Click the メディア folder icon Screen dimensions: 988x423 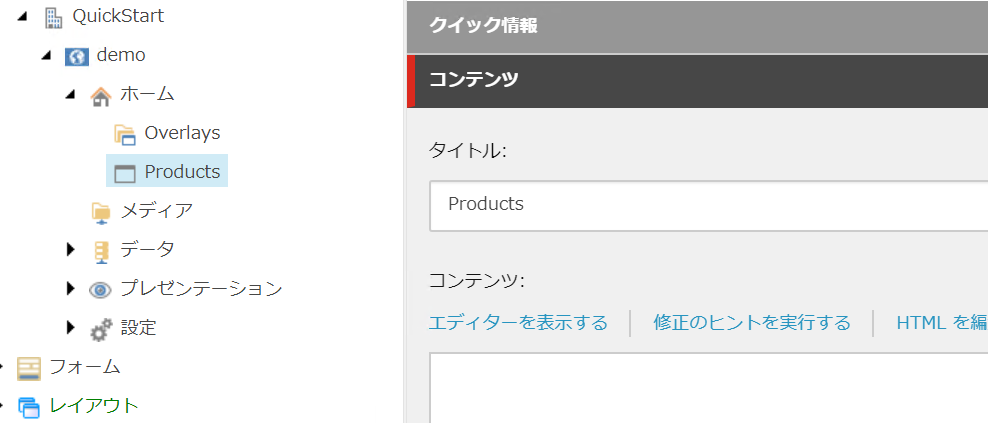[100, 212]
